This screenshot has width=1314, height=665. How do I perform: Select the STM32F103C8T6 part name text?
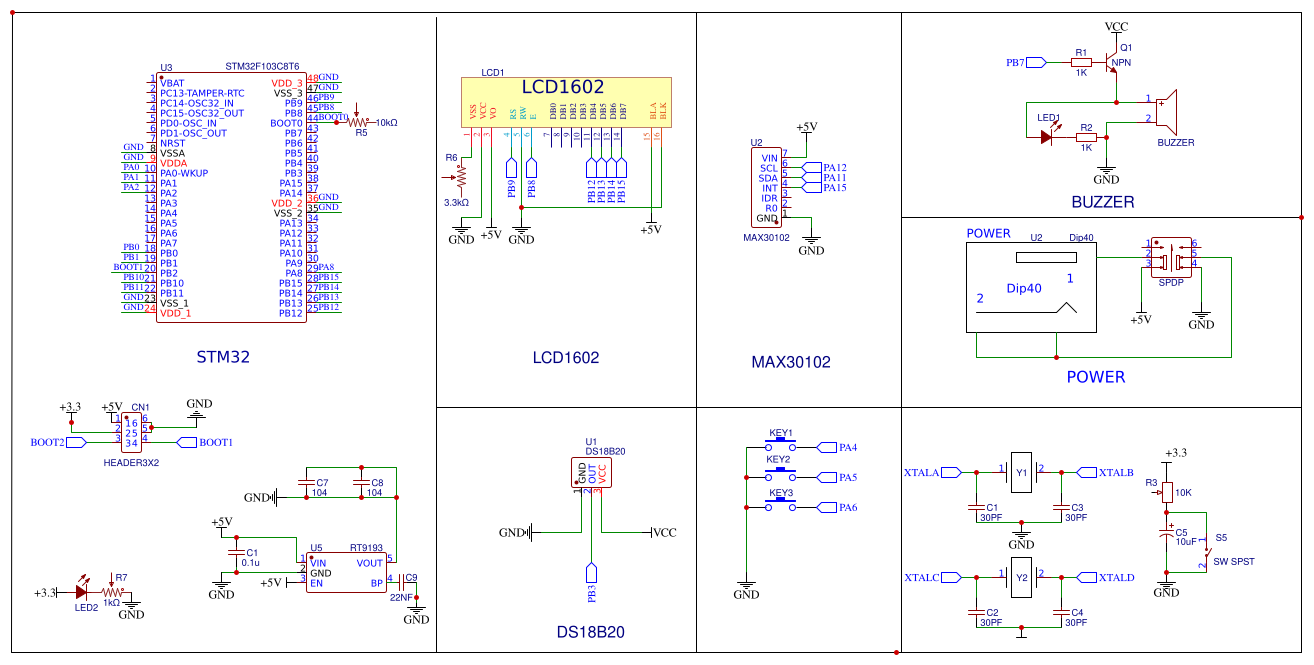pos(262,67)
